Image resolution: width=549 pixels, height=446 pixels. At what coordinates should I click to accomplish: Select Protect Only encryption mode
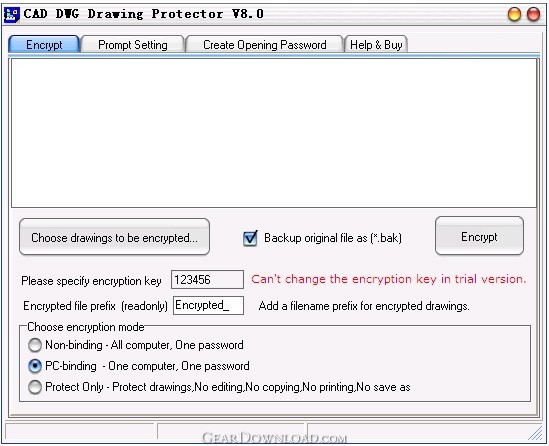(x=35, y=387)
